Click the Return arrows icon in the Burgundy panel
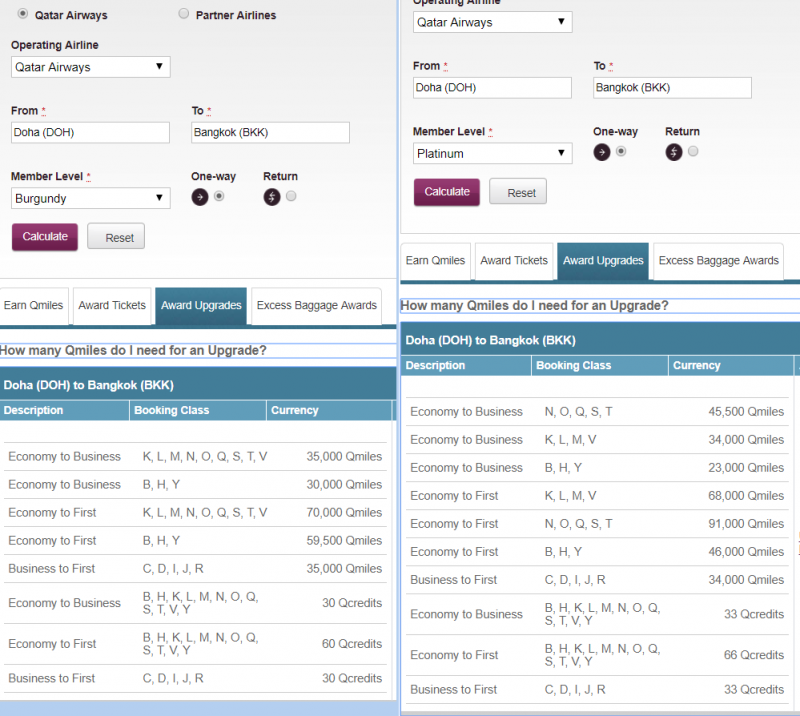Image resolution: width=800 pixels, height=716 pixels. click(272, 197)
